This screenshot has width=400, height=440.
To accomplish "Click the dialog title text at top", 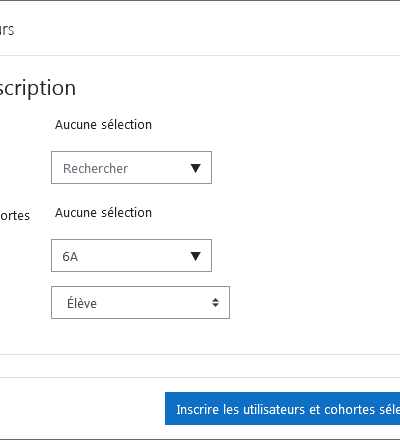I will click(7, 30).
